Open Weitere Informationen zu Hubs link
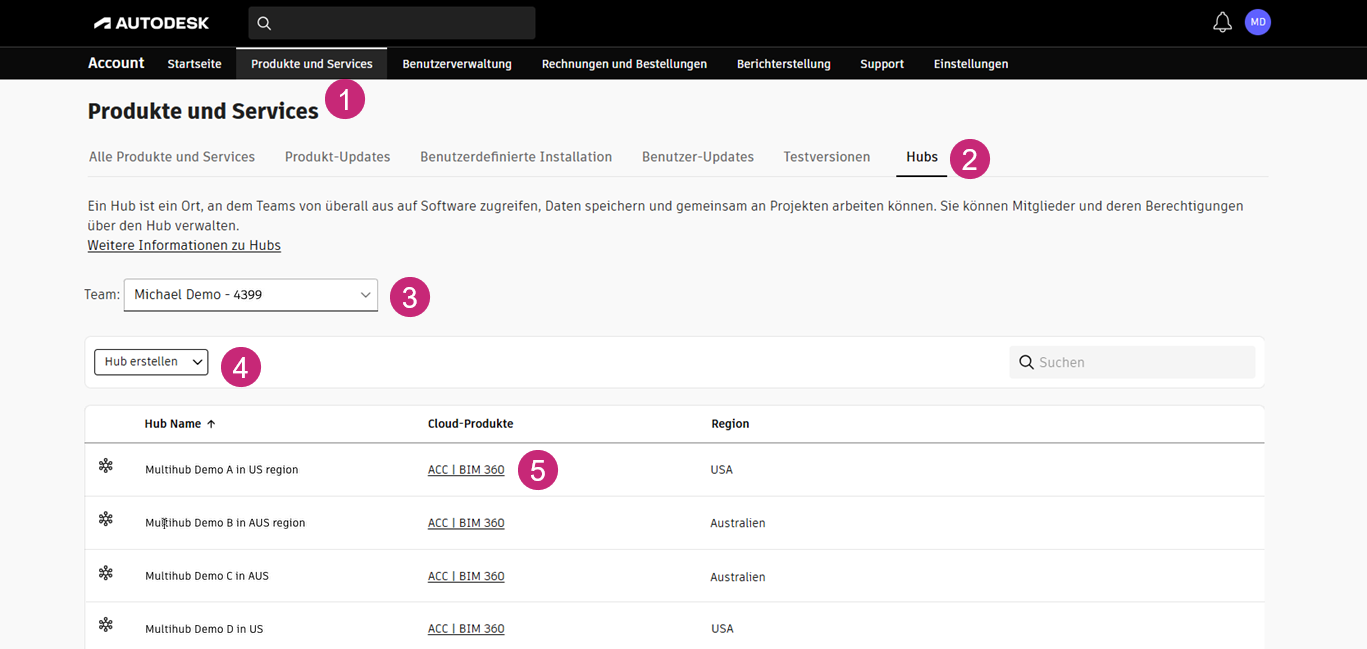 184,245
